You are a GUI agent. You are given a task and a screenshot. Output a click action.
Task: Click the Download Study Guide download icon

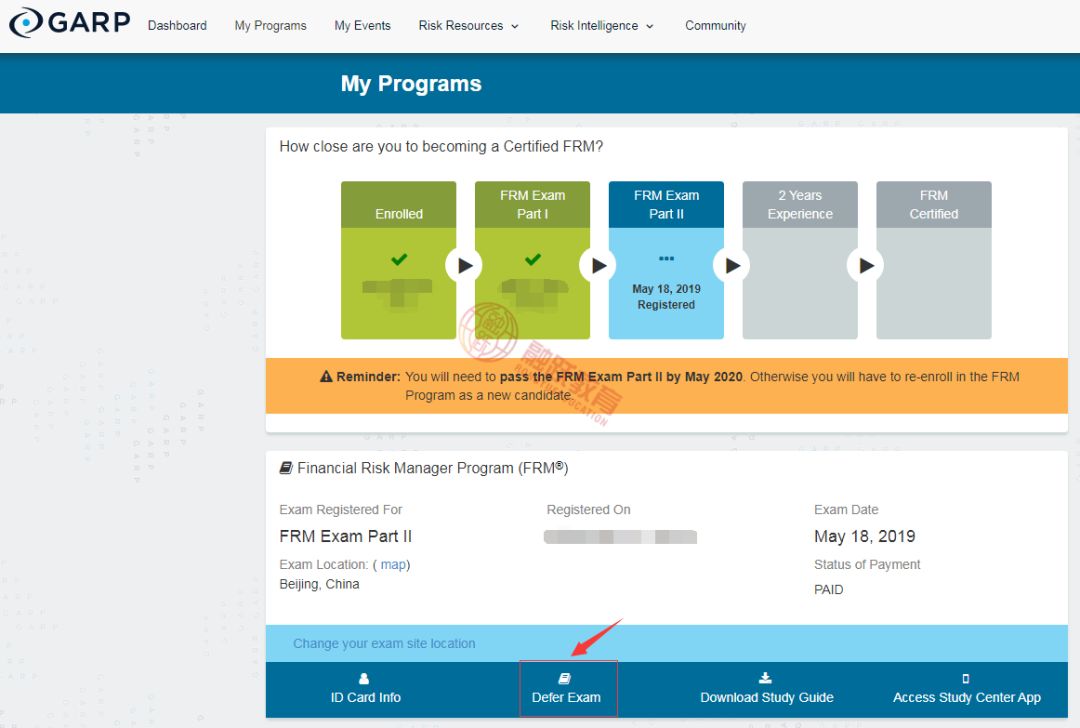(x=766, y=679)
